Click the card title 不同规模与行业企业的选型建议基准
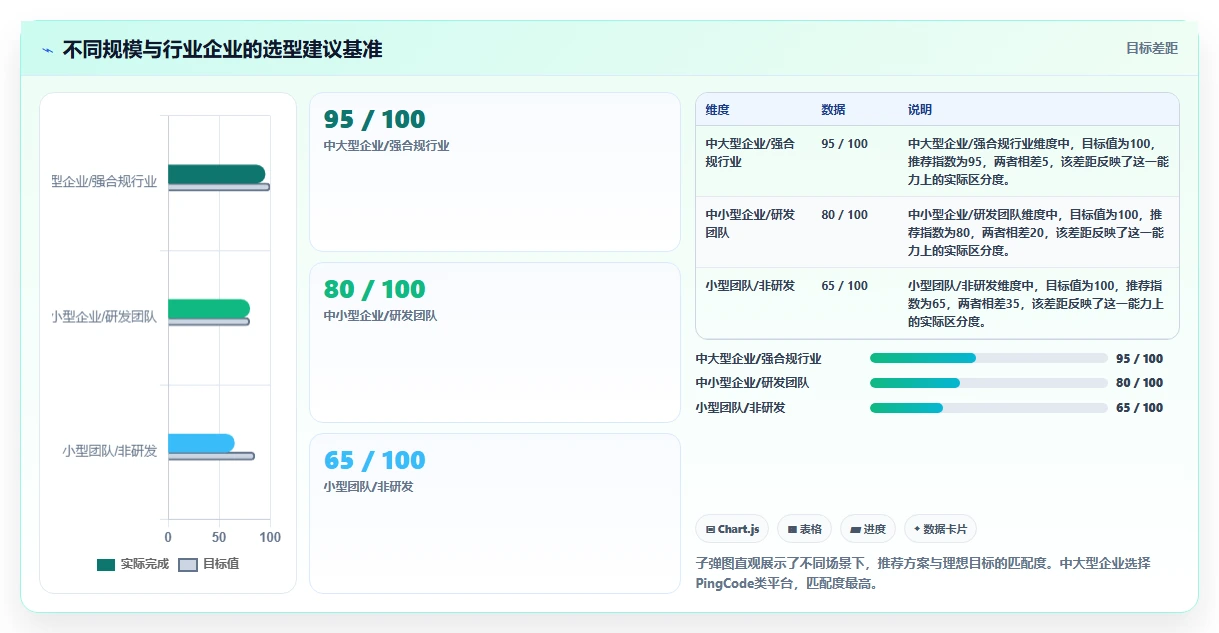 click(x=222, y=49)
